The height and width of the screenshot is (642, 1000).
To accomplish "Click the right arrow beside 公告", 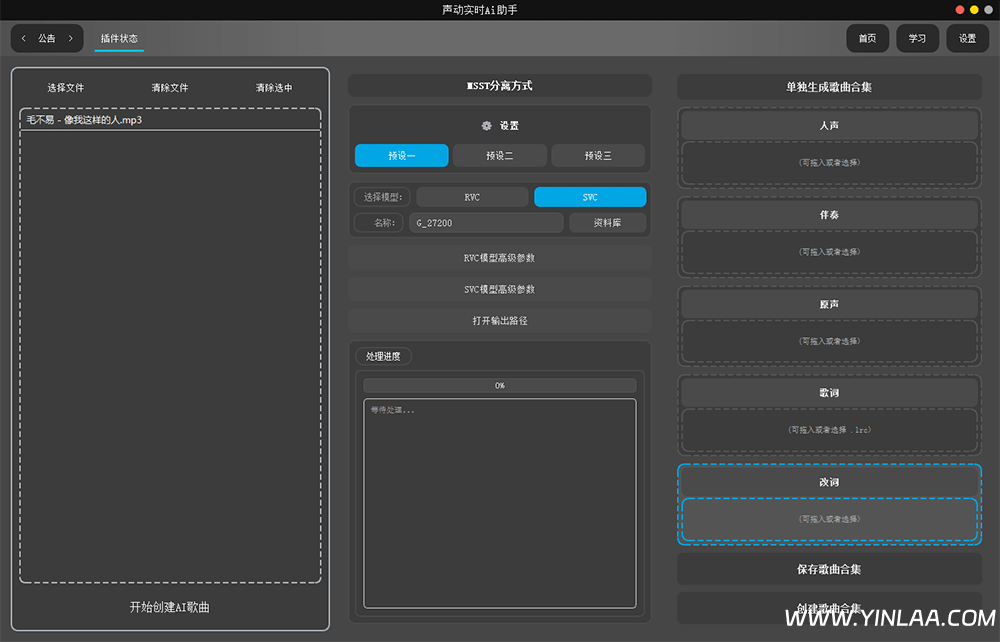I will pyautogui.click(x=70, y=39).
